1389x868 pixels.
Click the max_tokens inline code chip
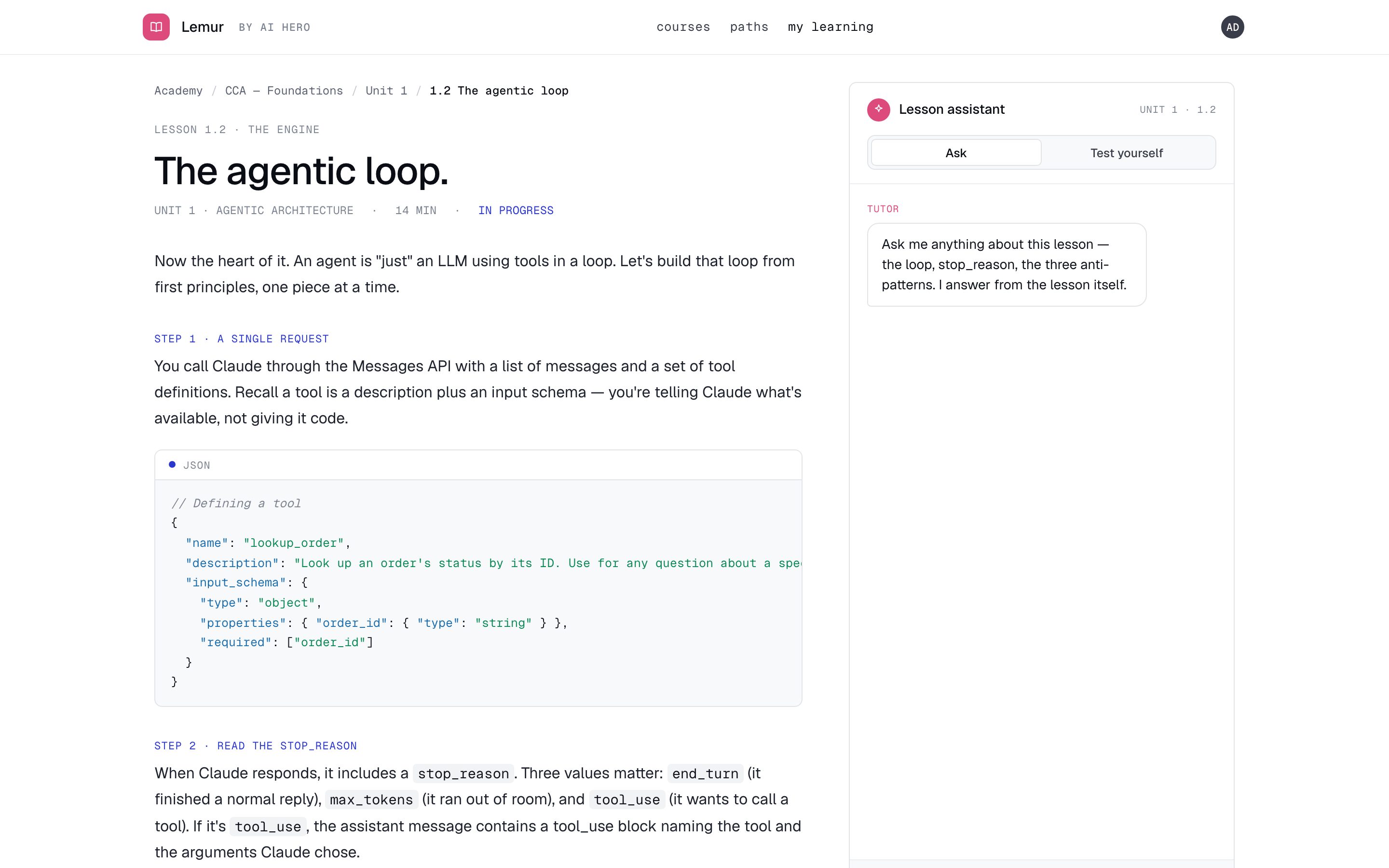(371, 800)
